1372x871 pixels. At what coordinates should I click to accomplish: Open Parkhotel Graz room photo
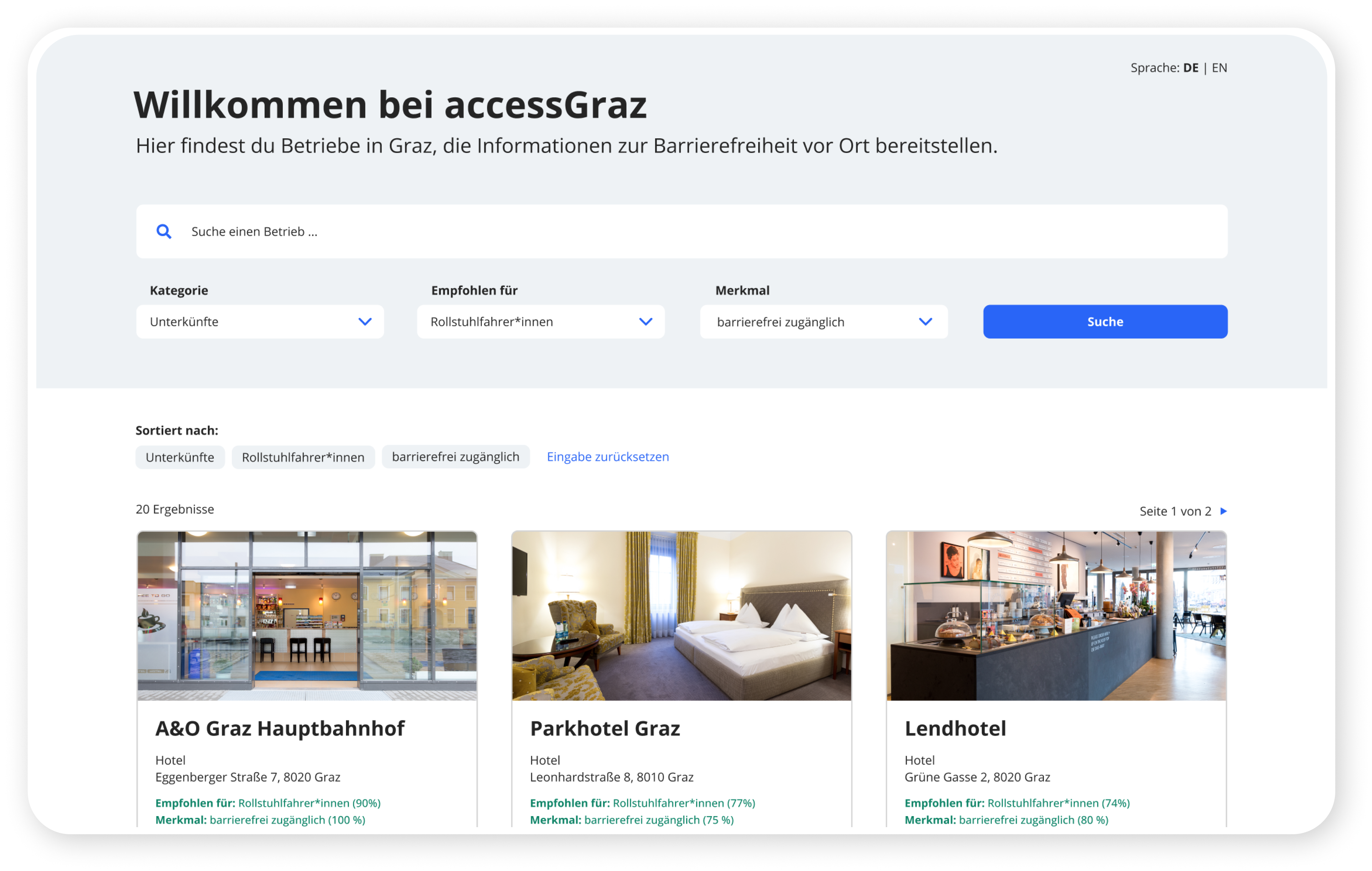point(682,615)
